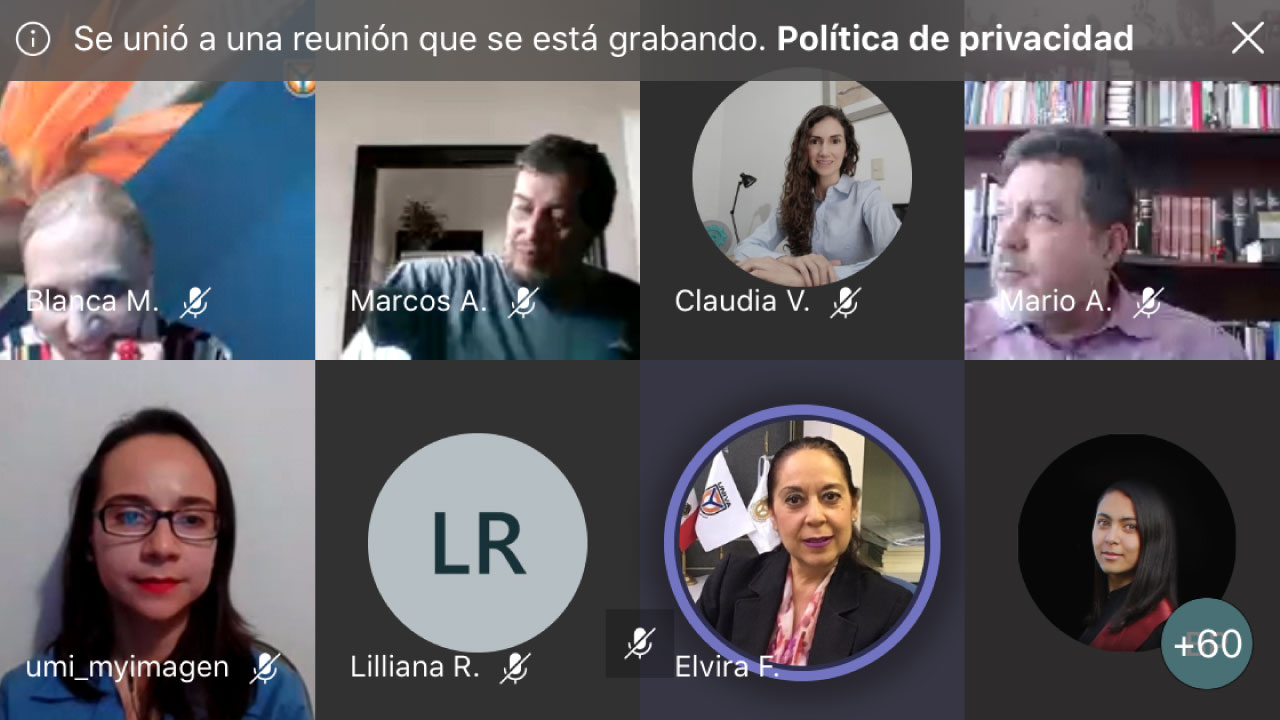Select Marcos A.'s video tile
This screenshot has height=720, width=1280.
pyautogui.click(x=477, y=220)
